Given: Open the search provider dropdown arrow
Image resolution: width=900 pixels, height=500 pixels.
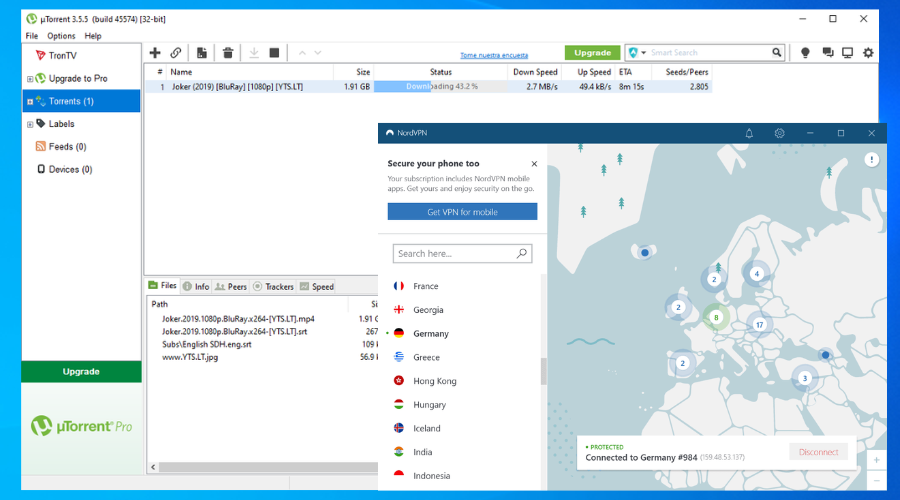Looking at the screenshot, I should (x=643, y=53).
